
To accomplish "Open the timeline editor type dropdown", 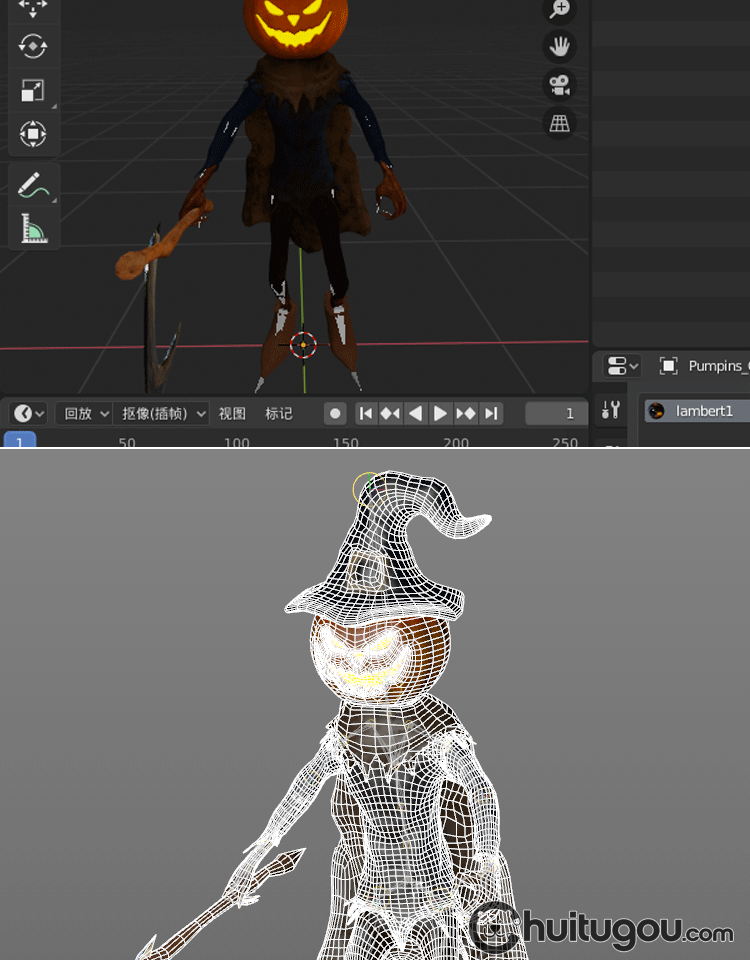I will 28,413.
